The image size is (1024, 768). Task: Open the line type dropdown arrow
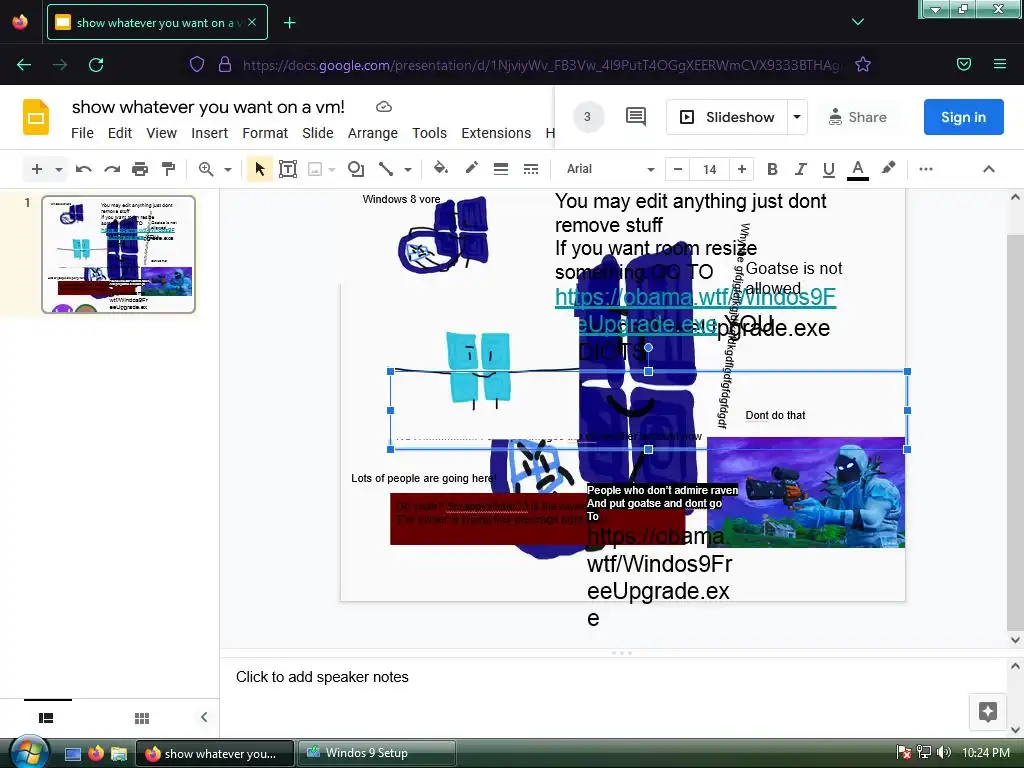[408, 169]
